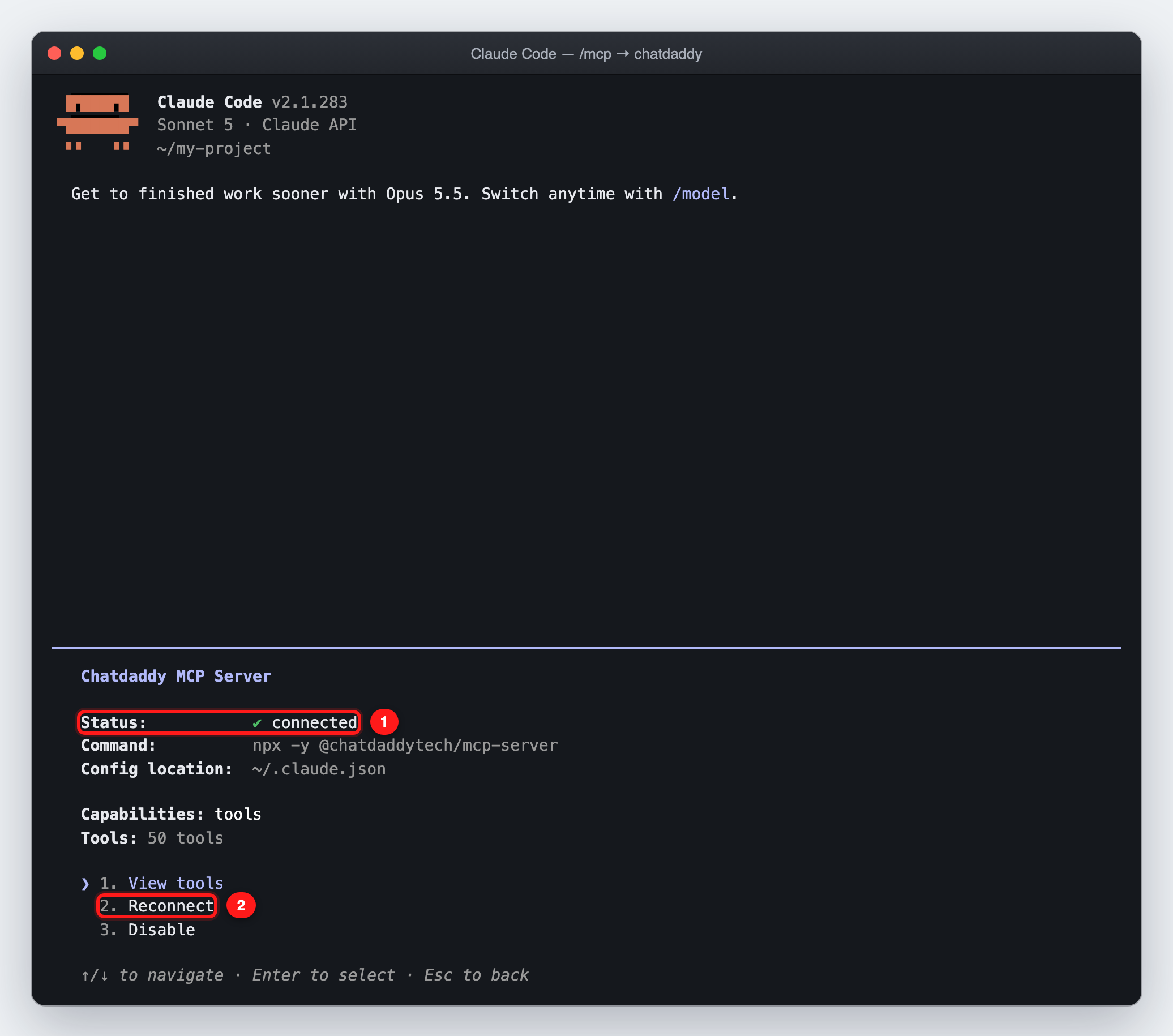
Task: Select the View tools menu option
Action: pyautogui.click(x=161, y=883)
